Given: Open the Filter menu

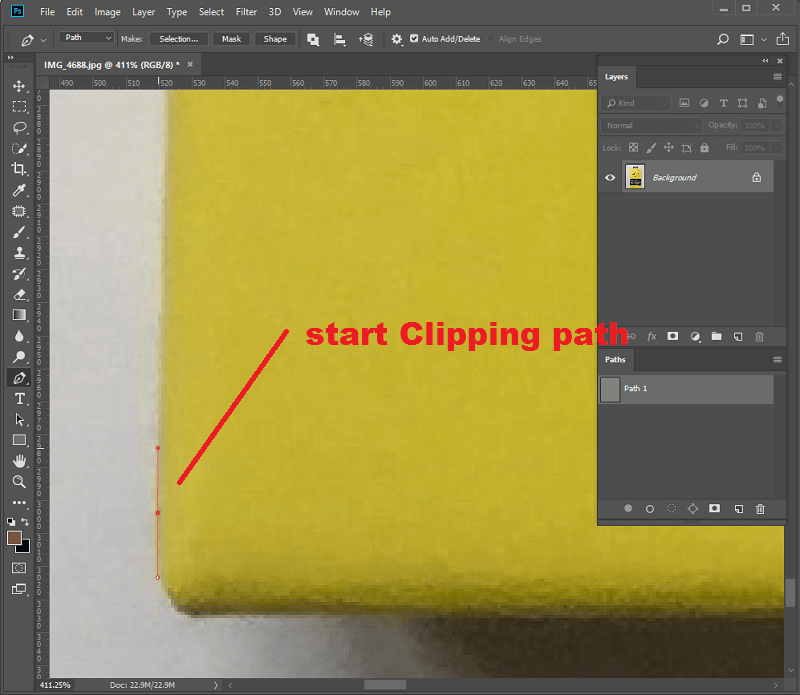Looking at the screenshot, I should click(x=246, y=12).
